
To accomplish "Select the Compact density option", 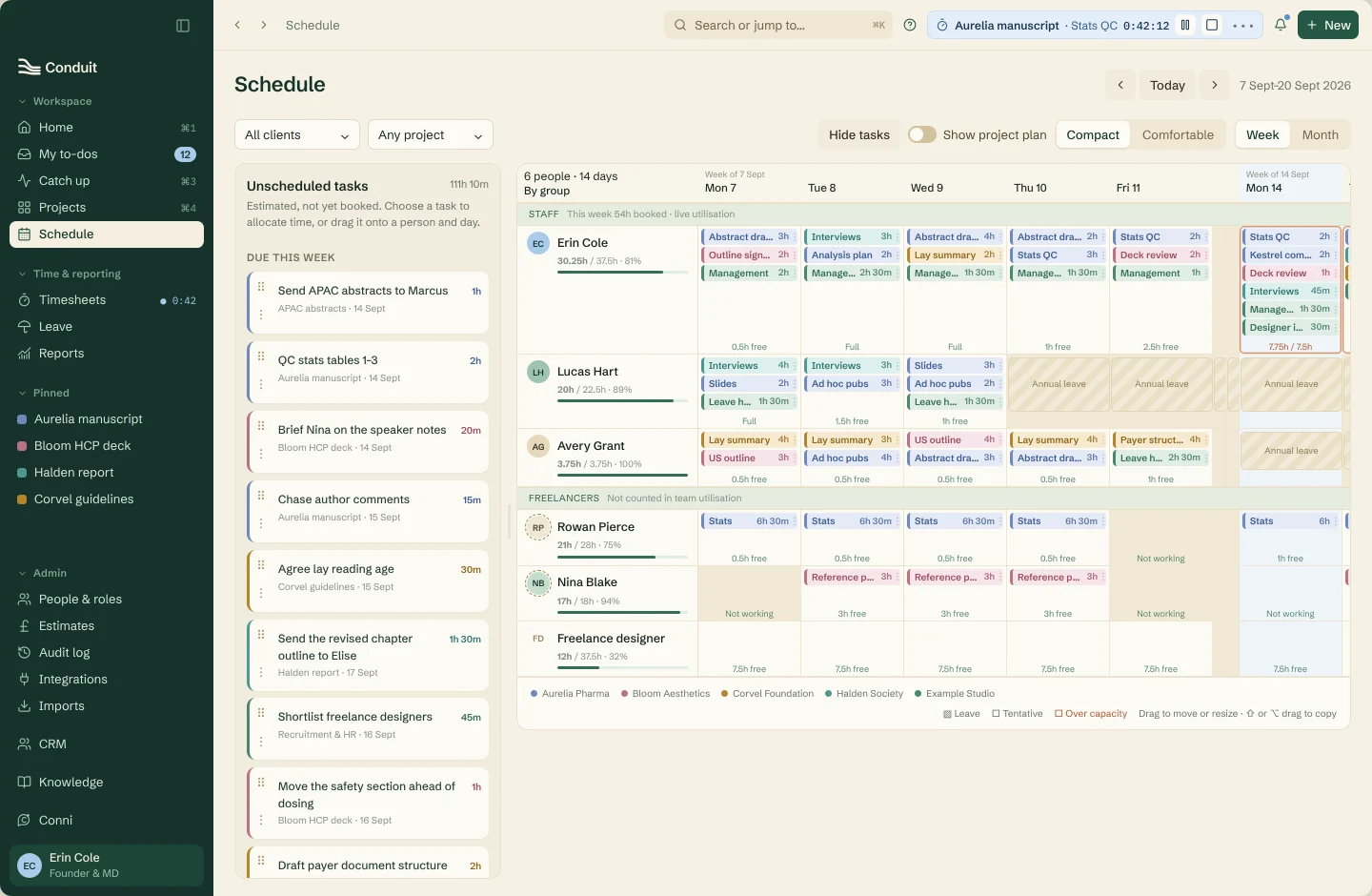I will click(x=1093, y=135).
